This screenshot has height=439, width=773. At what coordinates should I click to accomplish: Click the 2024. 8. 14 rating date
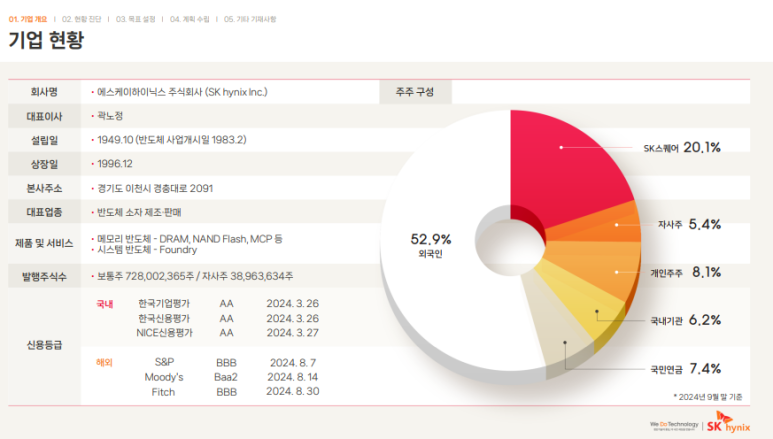pyautogui.click(x=293, y=377)
